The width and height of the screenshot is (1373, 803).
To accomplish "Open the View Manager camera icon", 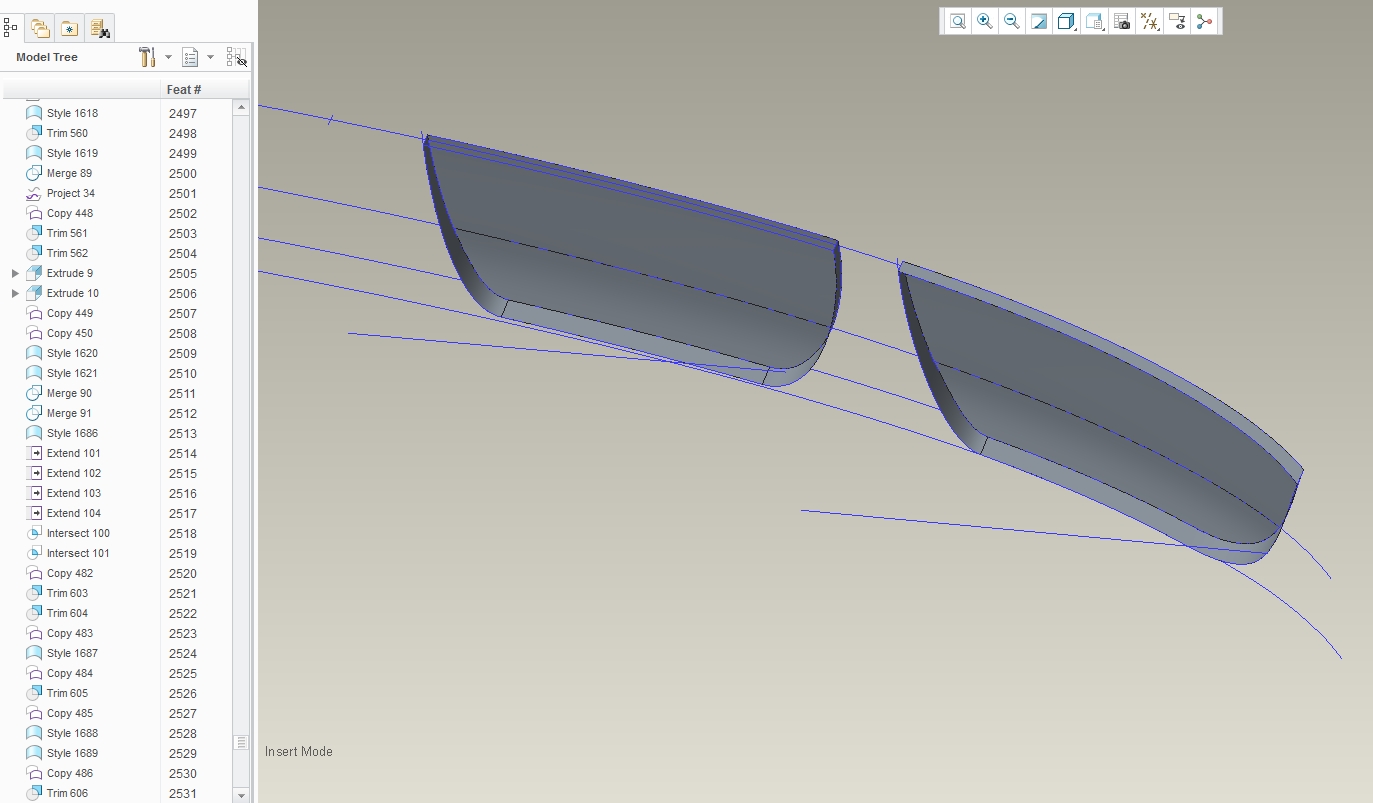I will click(x=1122, y=21).
